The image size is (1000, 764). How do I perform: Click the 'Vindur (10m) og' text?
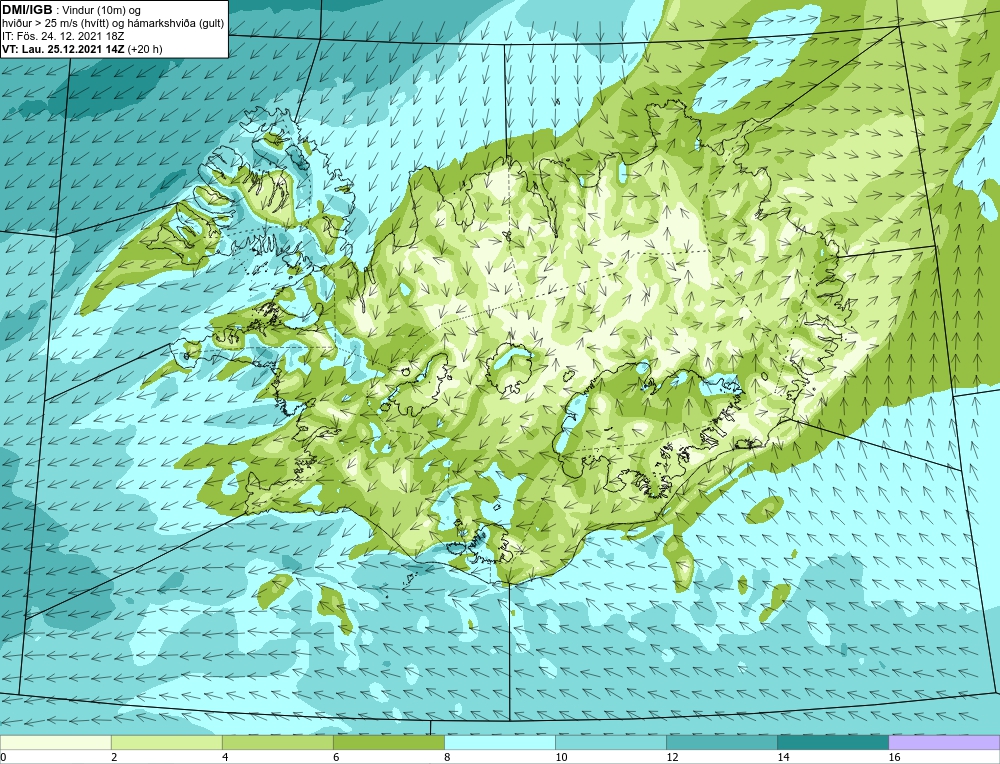tap(103, 10)
